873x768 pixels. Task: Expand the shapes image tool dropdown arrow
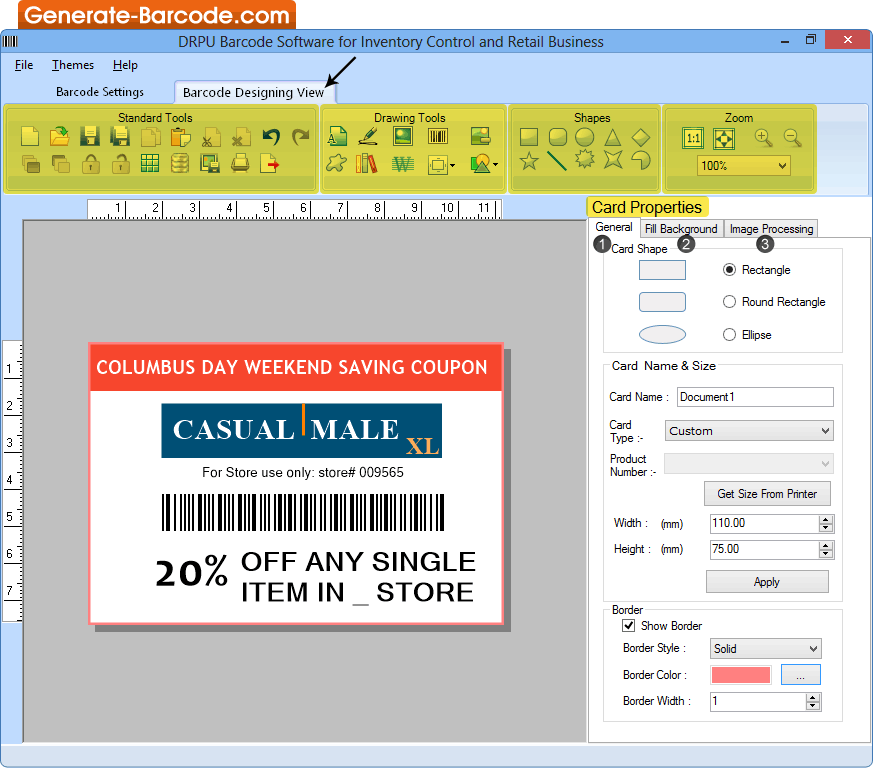pos(496,164)
